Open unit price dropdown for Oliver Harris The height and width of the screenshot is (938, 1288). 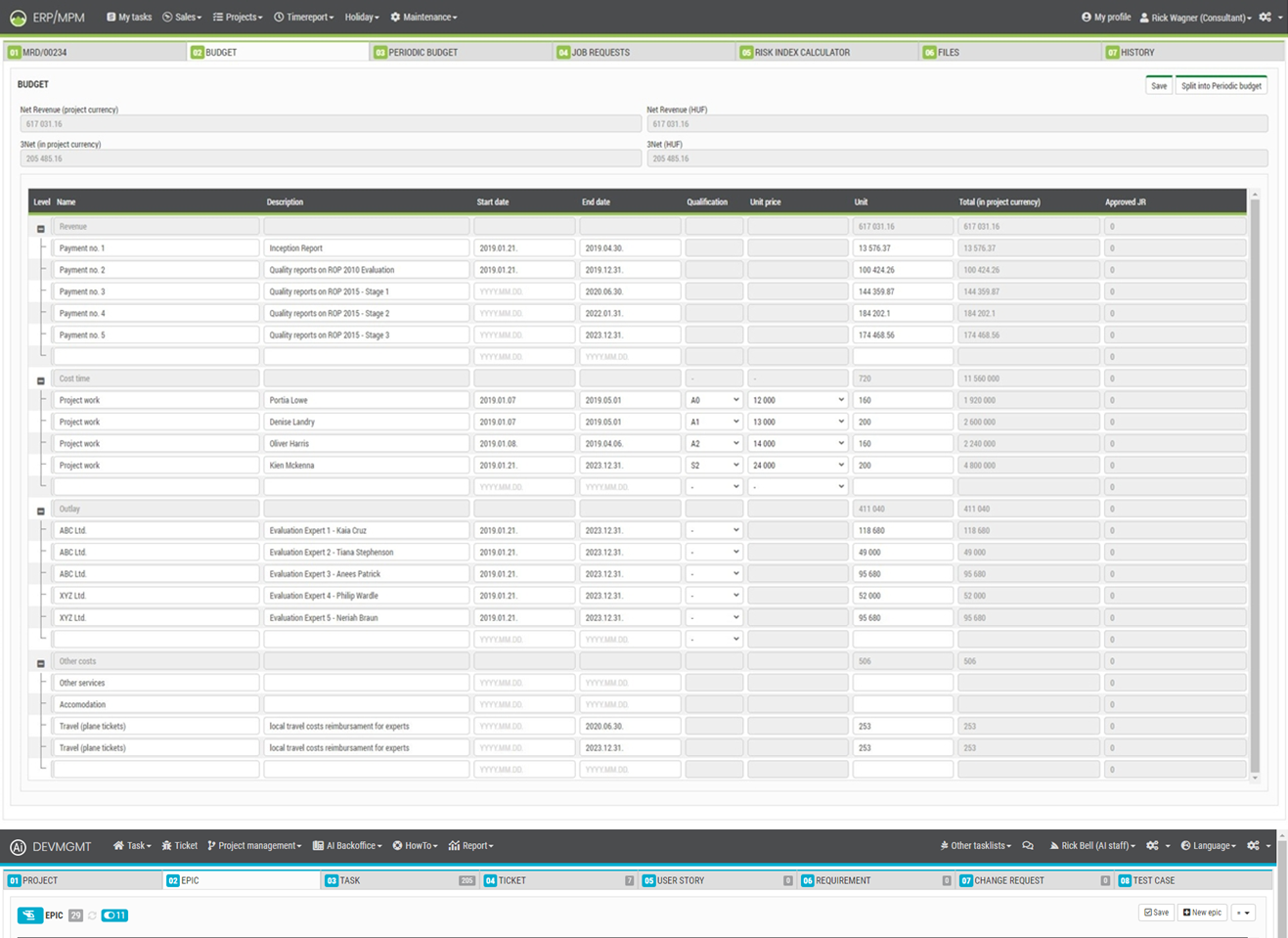tap(798, 443)
